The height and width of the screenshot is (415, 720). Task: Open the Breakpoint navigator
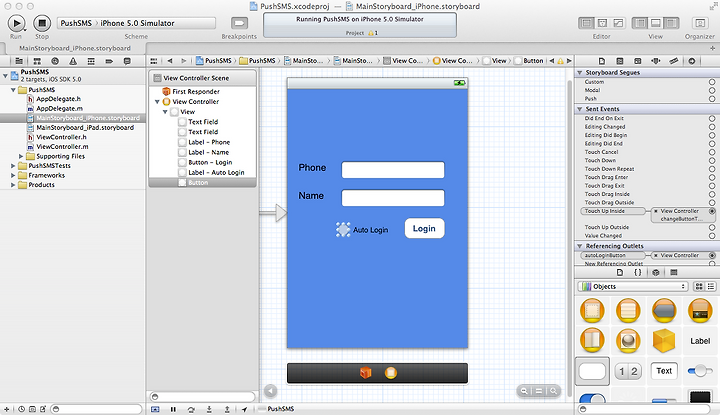[x=109, y=61]
